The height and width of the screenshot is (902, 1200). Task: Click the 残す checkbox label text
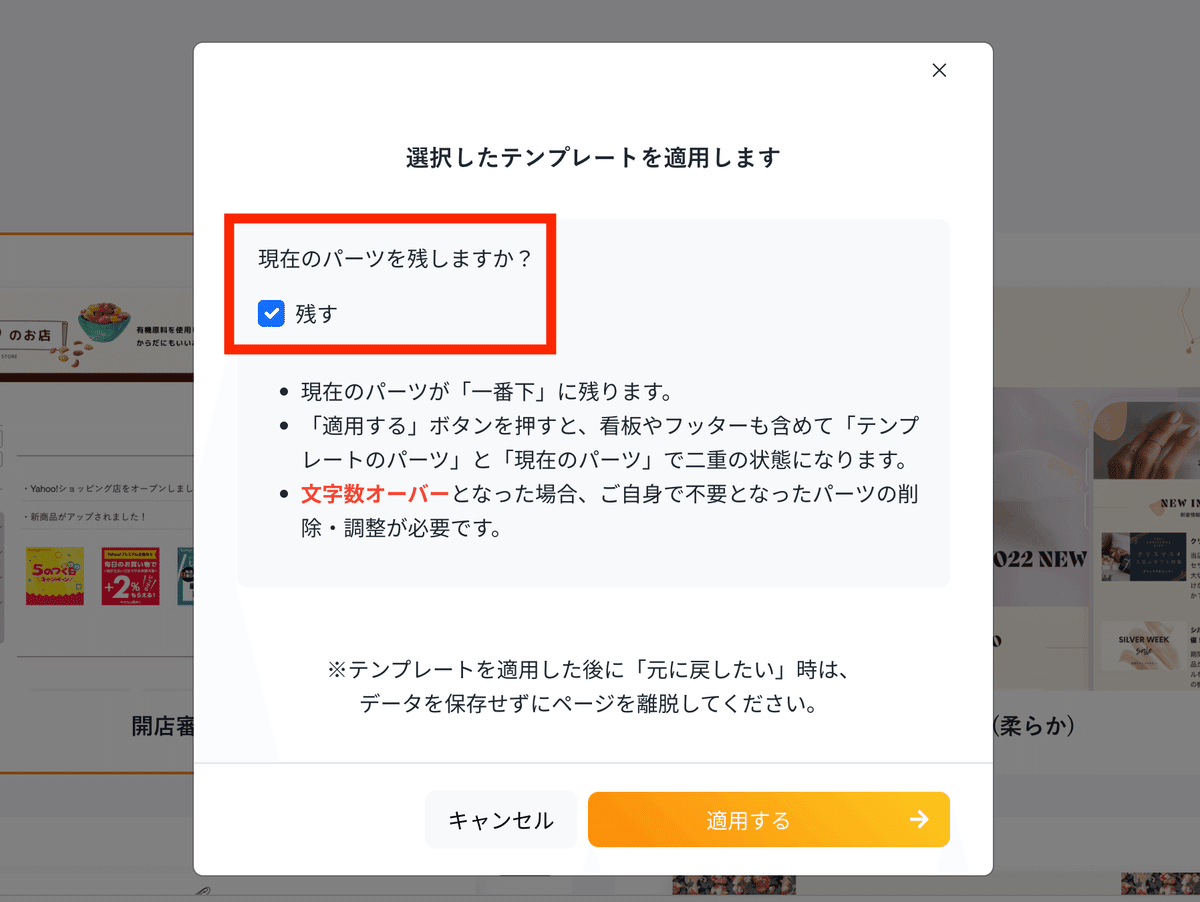tap(317, 314)
